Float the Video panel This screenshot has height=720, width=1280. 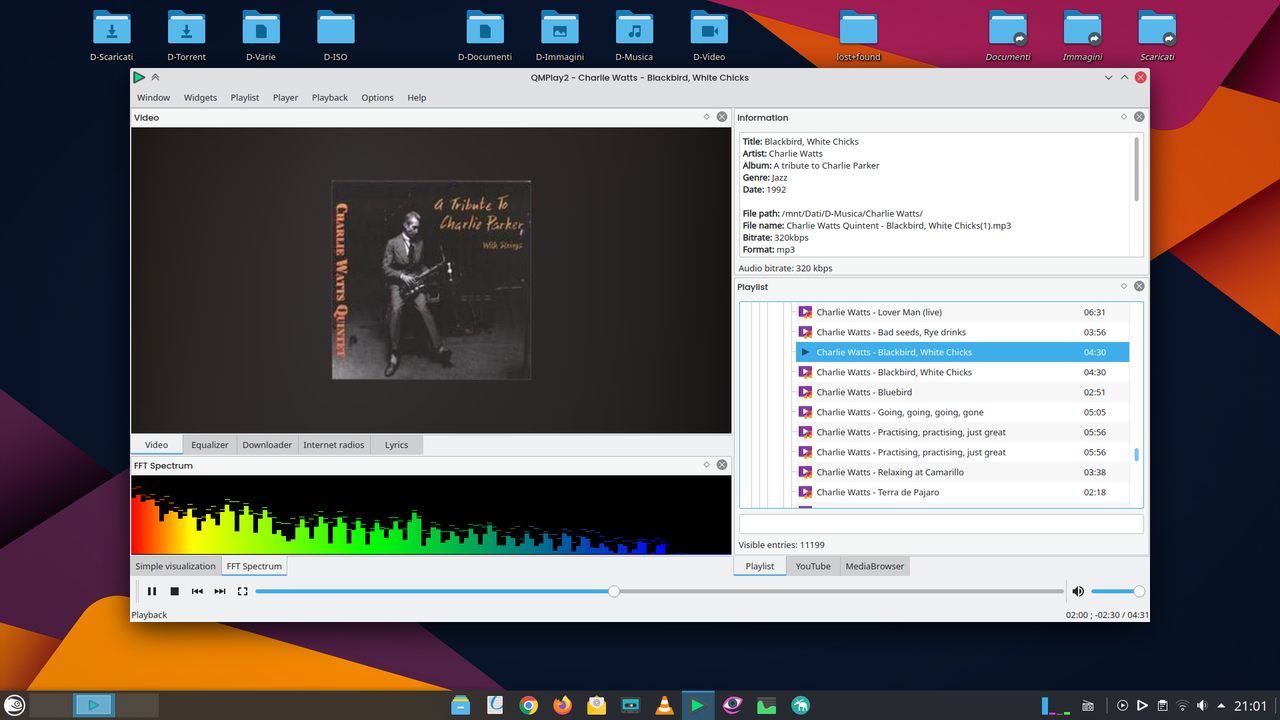click(706, 117)
